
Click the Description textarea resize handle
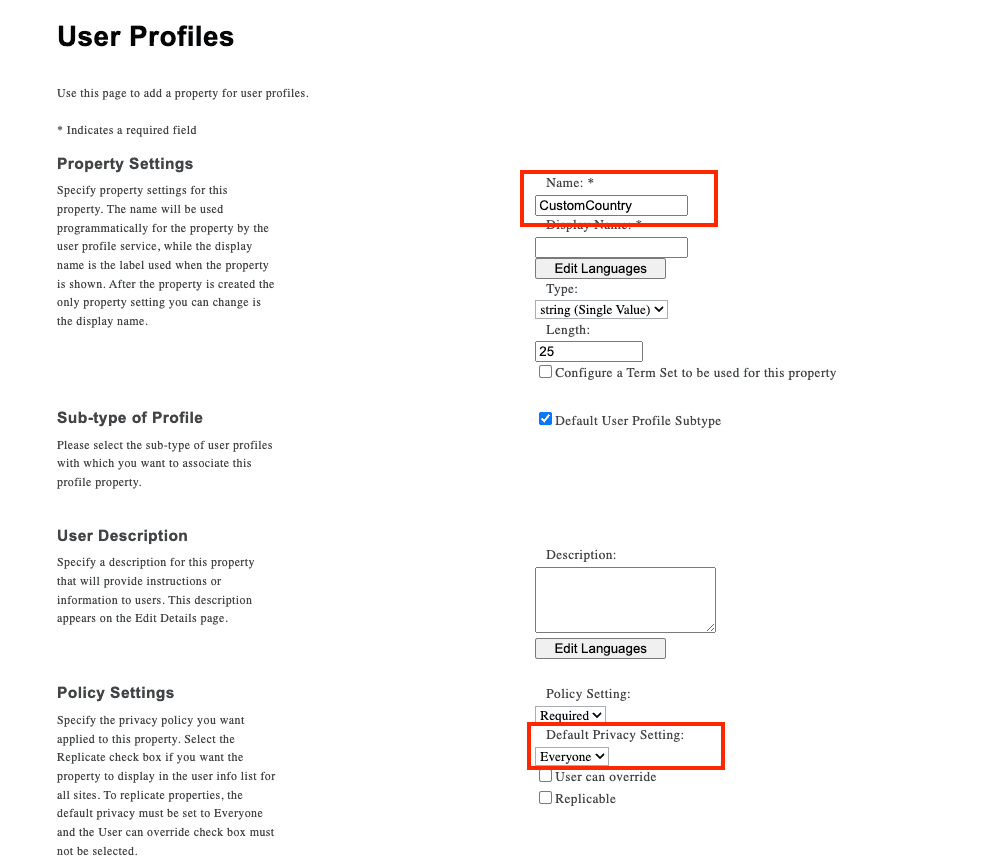(x=711, y=627)
